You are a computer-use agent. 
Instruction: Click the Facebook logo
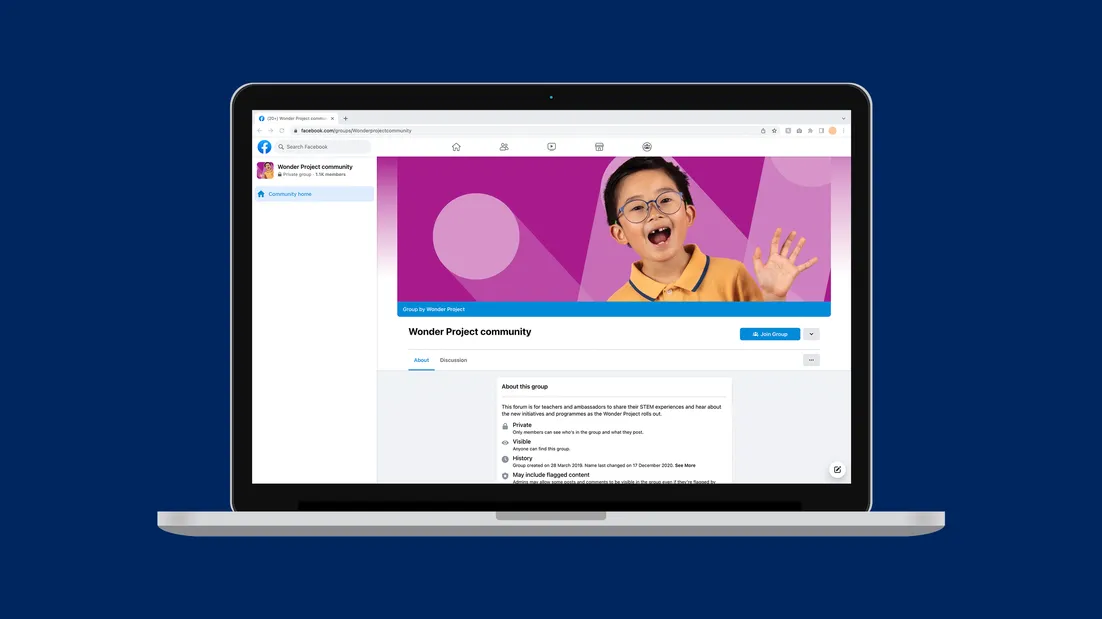(264, 147)
